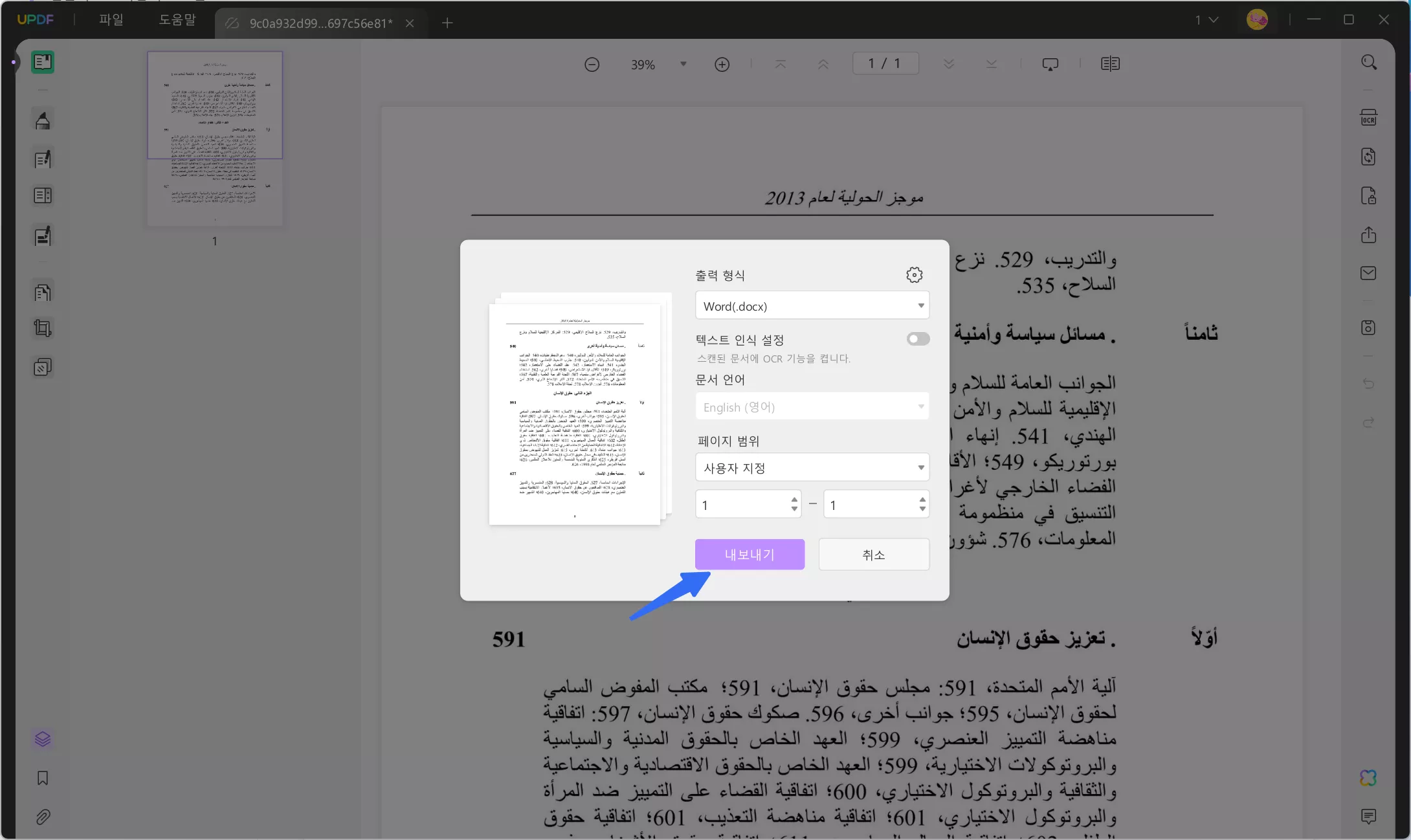Select the 9c0a932d99...697c56e81 document tab
The width and height of the screenshot is (1411, 840).
[320, 23]
